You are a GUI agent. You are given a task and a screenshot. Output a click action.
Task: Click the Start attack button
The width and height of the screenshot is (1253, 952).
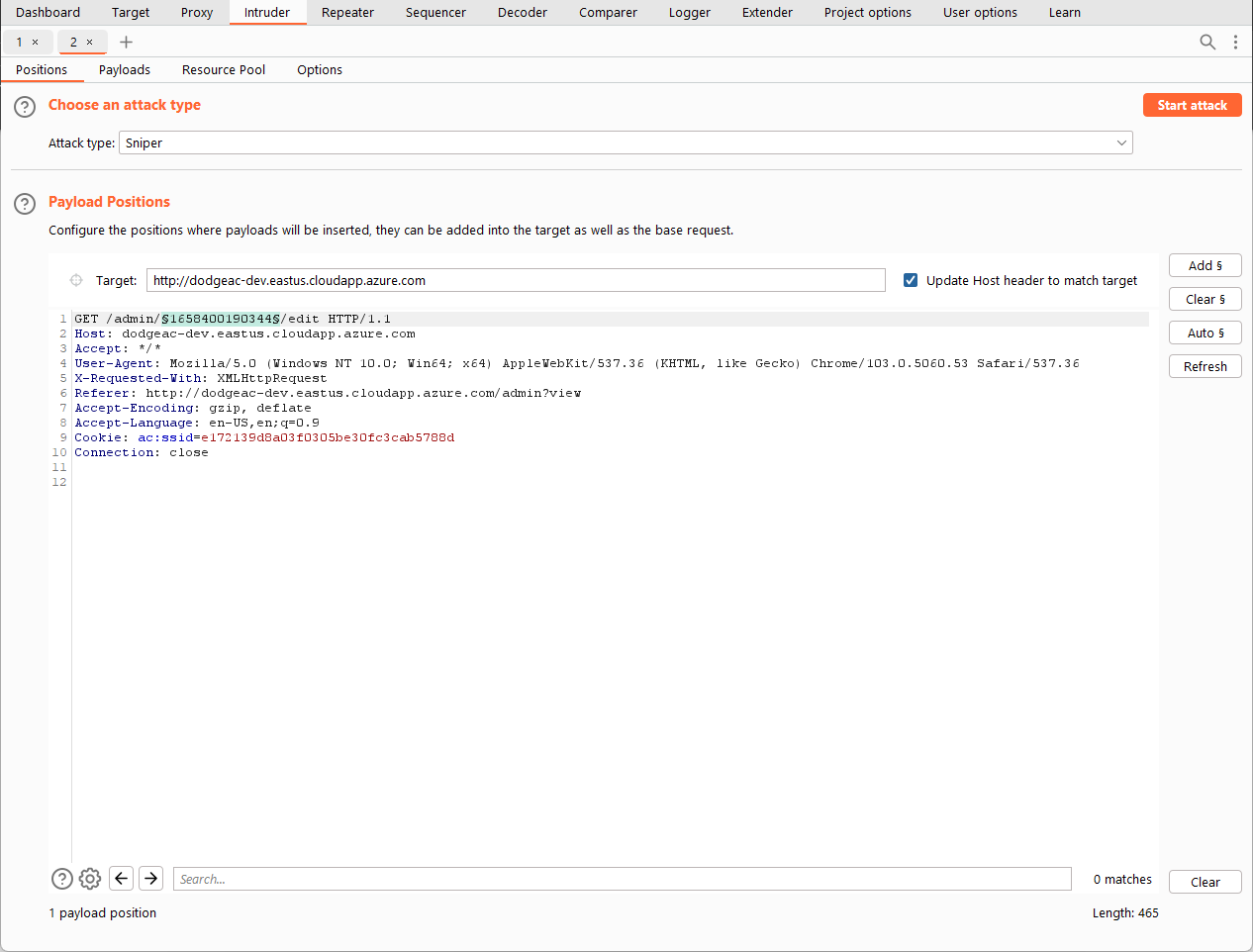1192,105
